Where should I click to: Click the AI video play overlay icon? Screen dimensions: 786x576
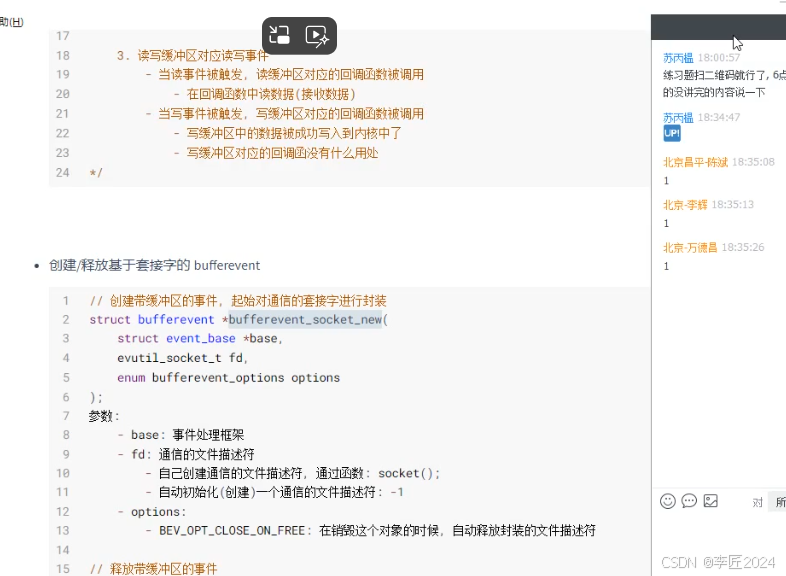click(x=317, y=36)
